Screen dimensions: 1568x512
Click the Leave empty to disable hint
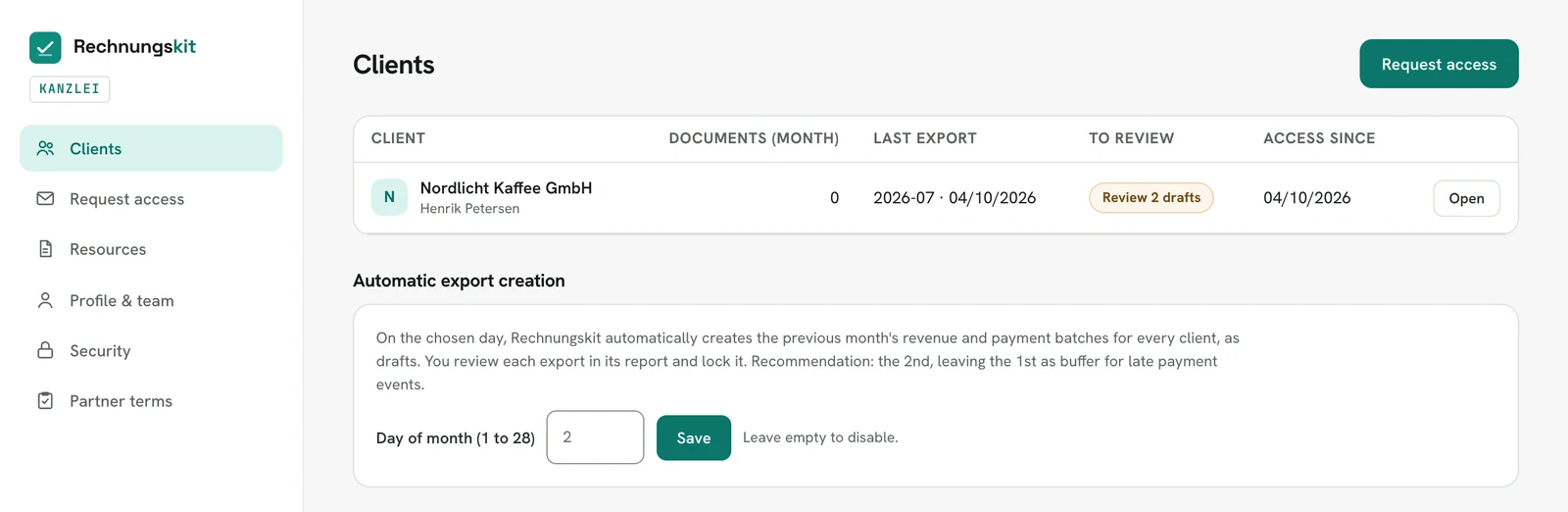coord(820,437)
